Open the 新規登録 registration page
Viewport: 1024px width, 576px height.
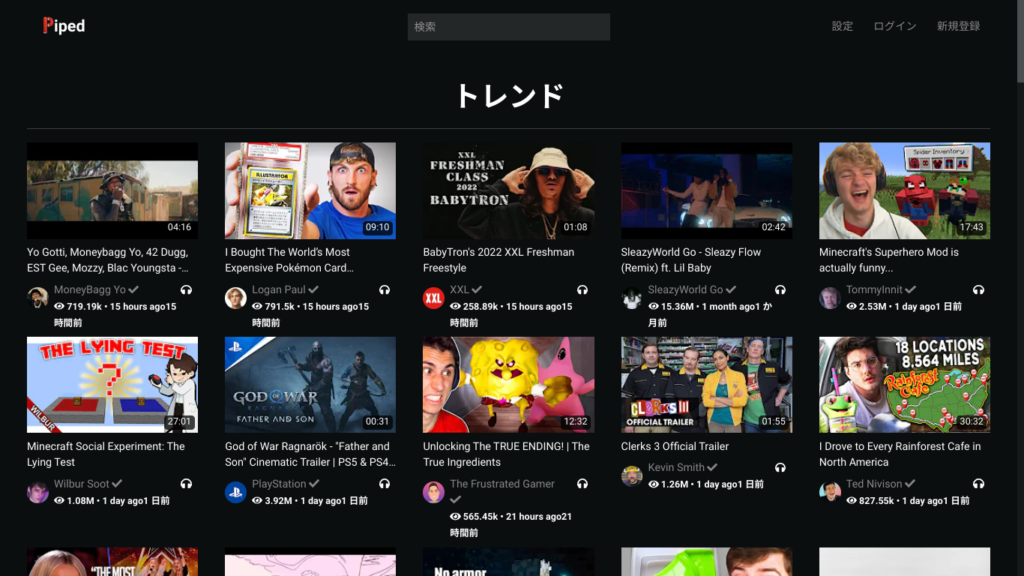click(958, 26)
